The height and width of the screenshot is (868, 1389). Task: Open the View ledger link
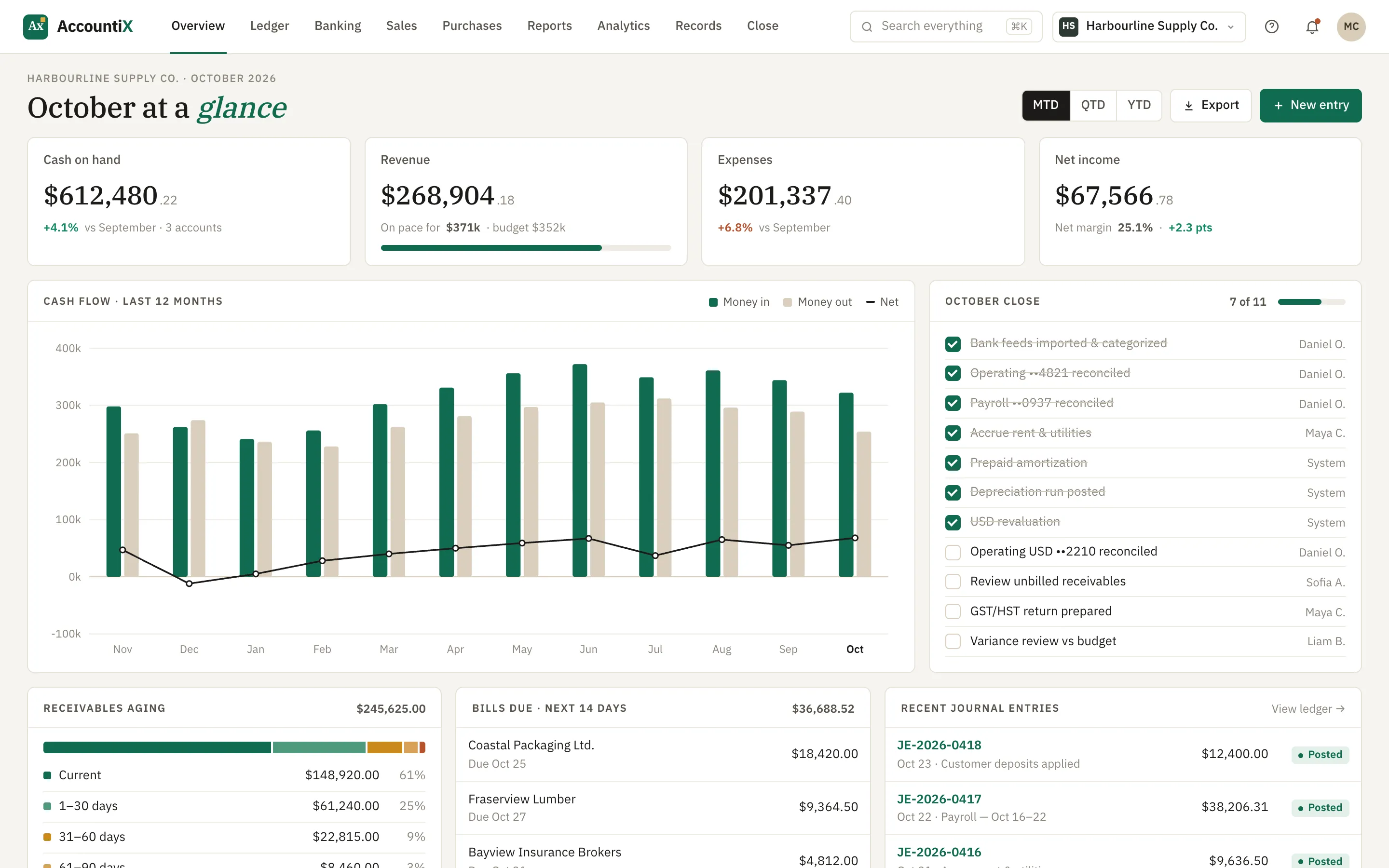(x=1308, y=709)
